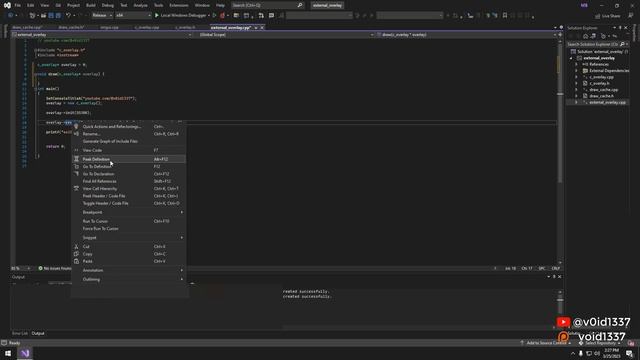Click Visual Studio taskbar icon
The height and width of the screenshot is (360, 640).
coord(25,353)
